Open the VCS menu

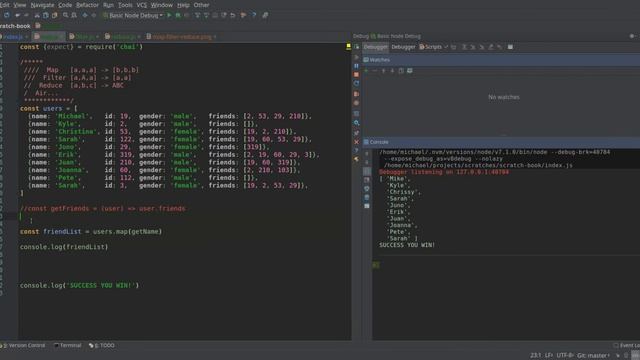[142, 5]
